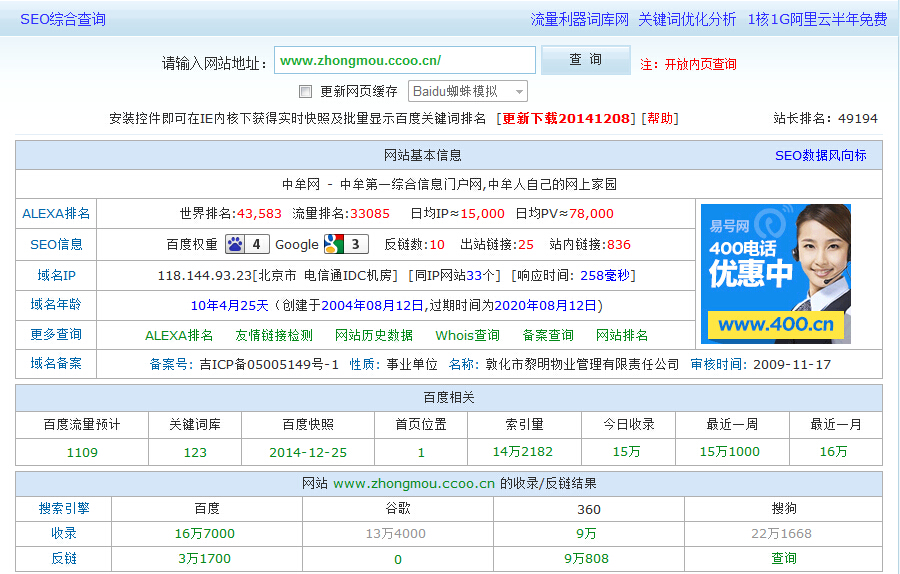This screenshot has height=574, width=900.
Task: Click Google indexed count 13万4000
Action: (396, 534)
